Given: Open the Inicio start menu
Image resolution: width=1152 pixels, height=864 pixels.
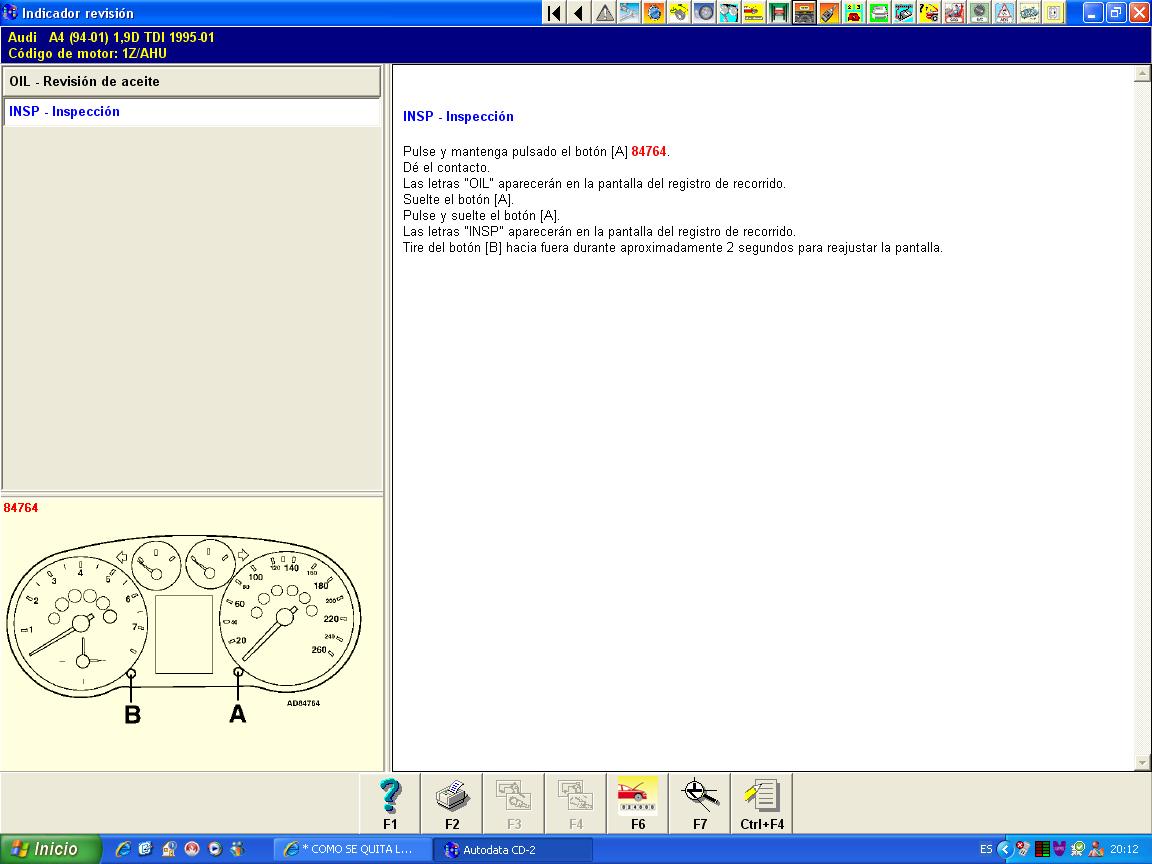Looking at the screenshot, I should (50, 849).
